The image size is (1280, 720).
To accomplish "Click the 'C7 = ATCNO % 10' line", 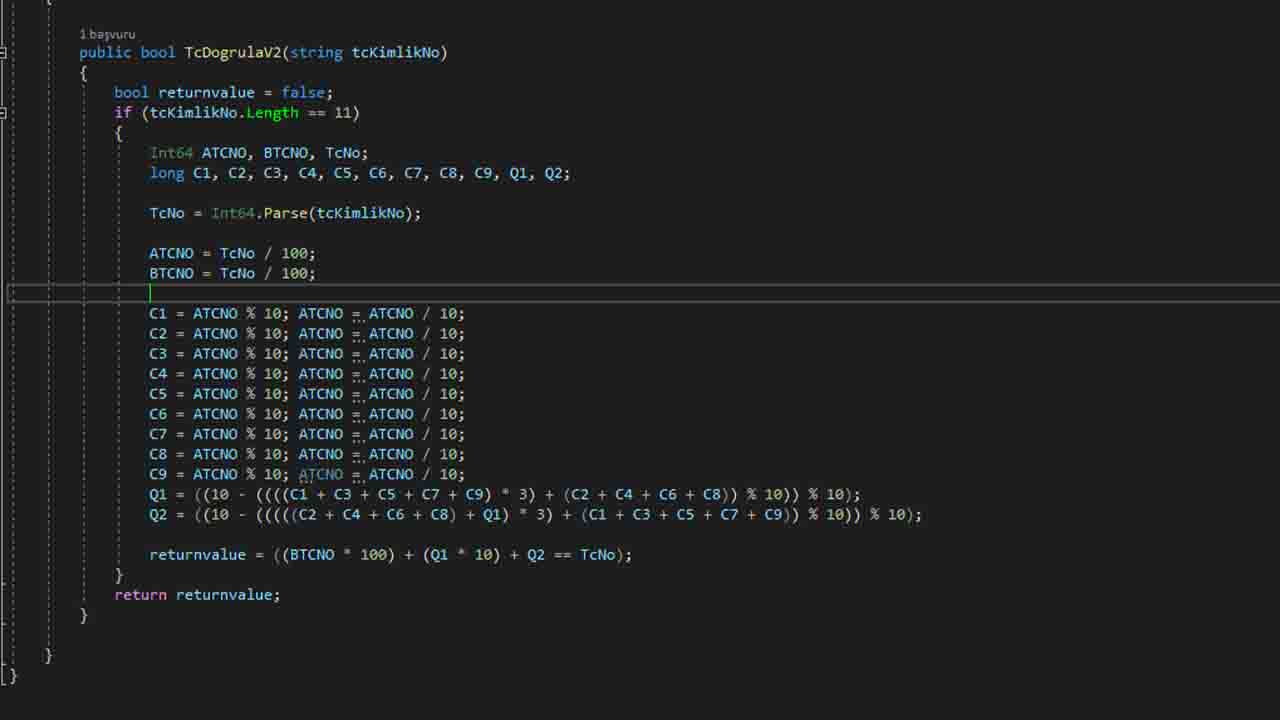I will 307,434.
